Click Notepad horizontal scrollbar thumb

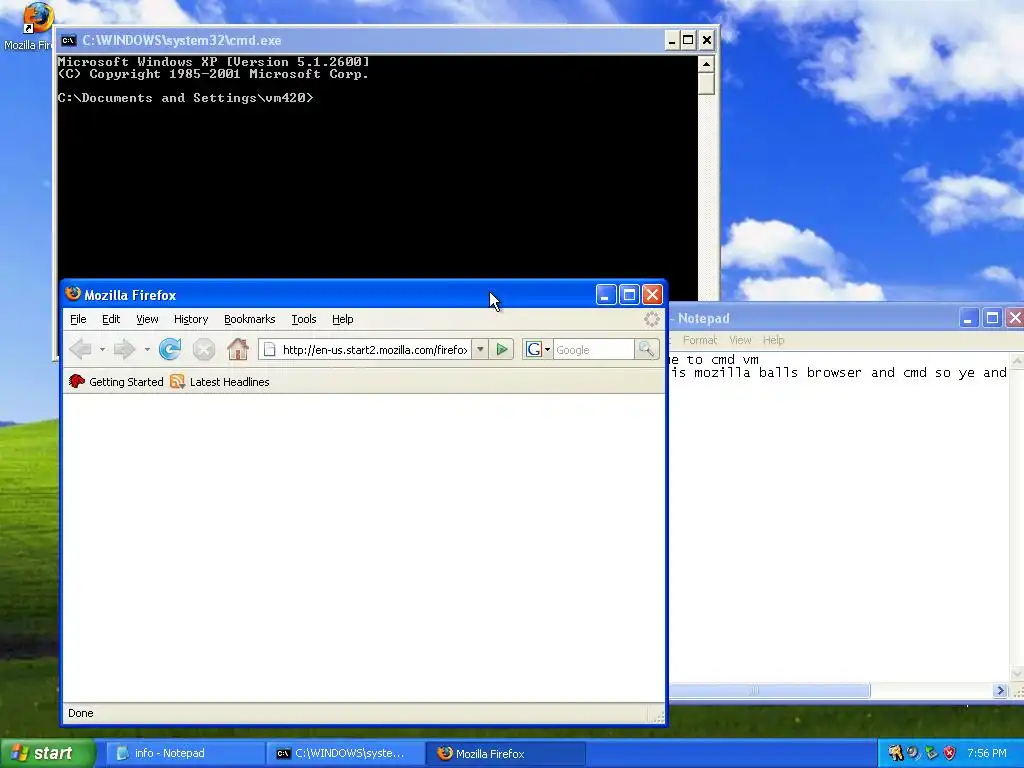click(770, 690)
